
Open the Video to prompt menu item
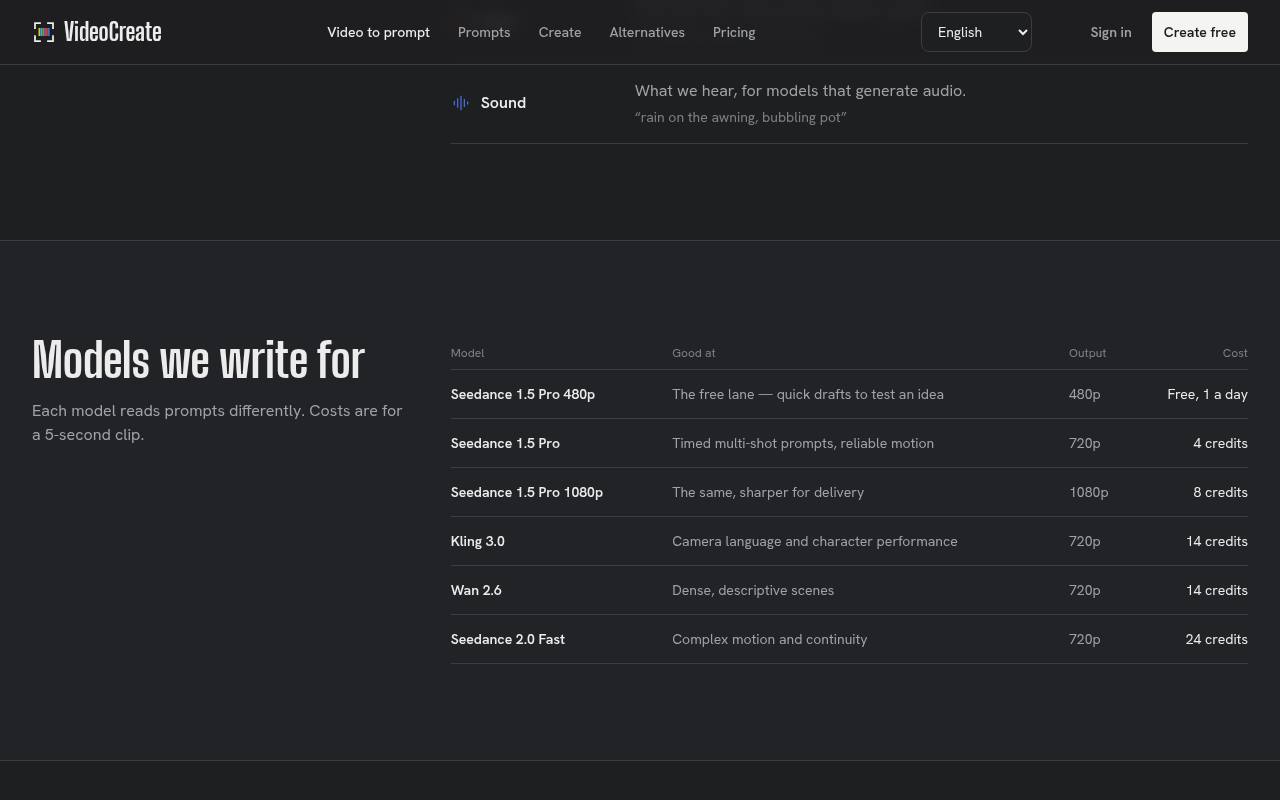[378, 32]
